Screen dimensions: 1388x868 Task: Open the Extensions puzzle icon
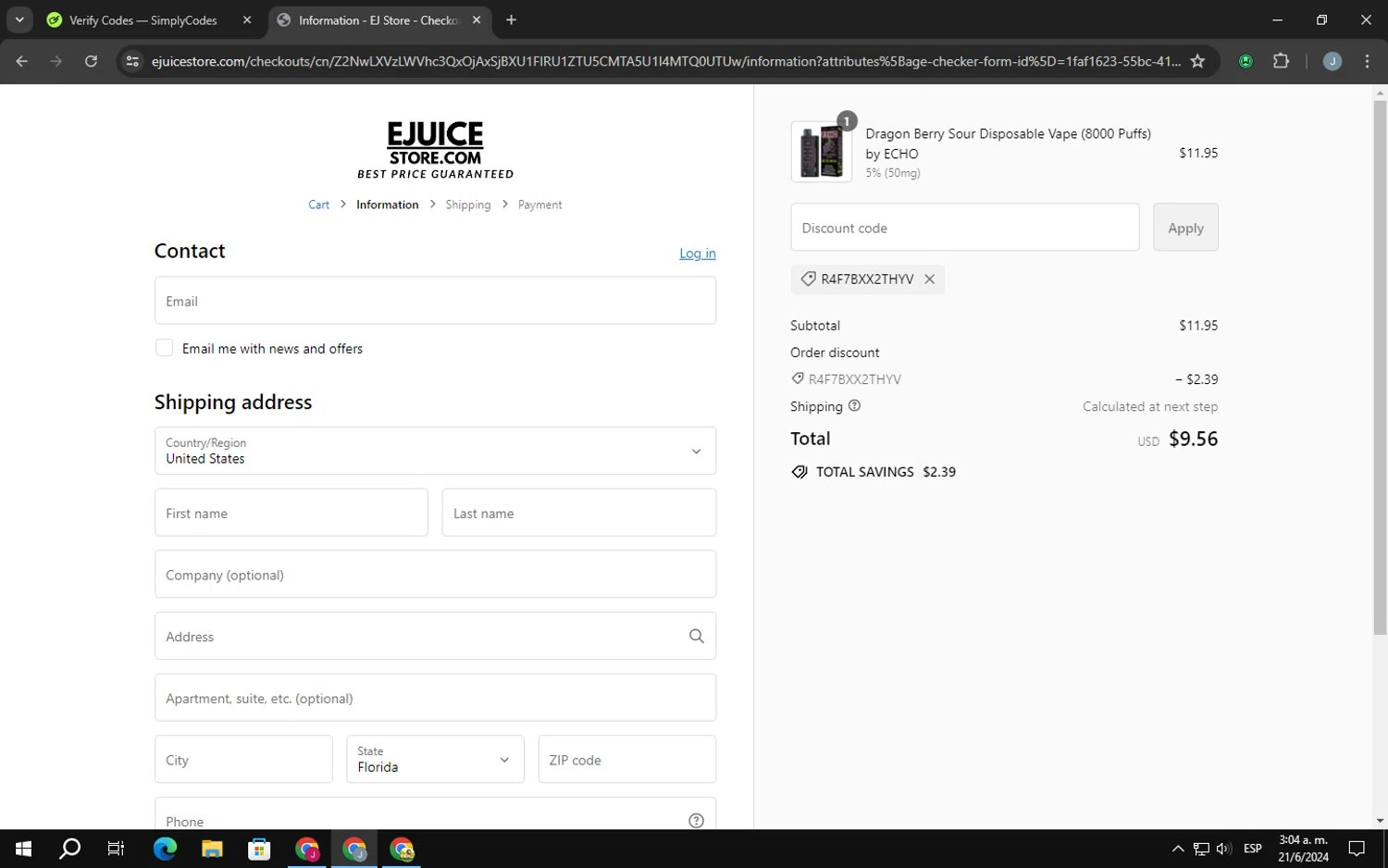coord(1281,61)
